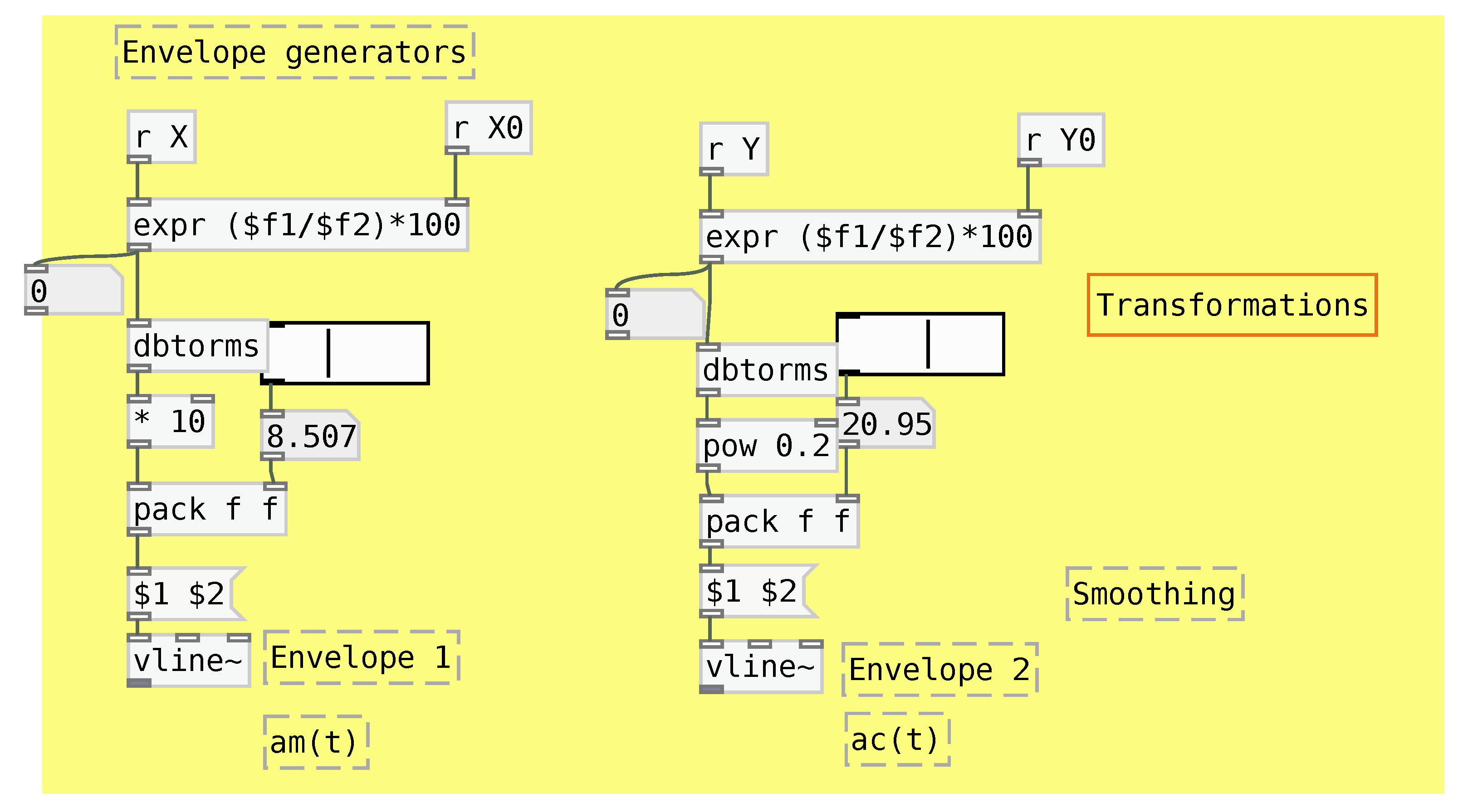This screenshot has width=1458, height=812.
Task: Select the vline~ object beside 'Envelope 1'
Action: [188, 661]
